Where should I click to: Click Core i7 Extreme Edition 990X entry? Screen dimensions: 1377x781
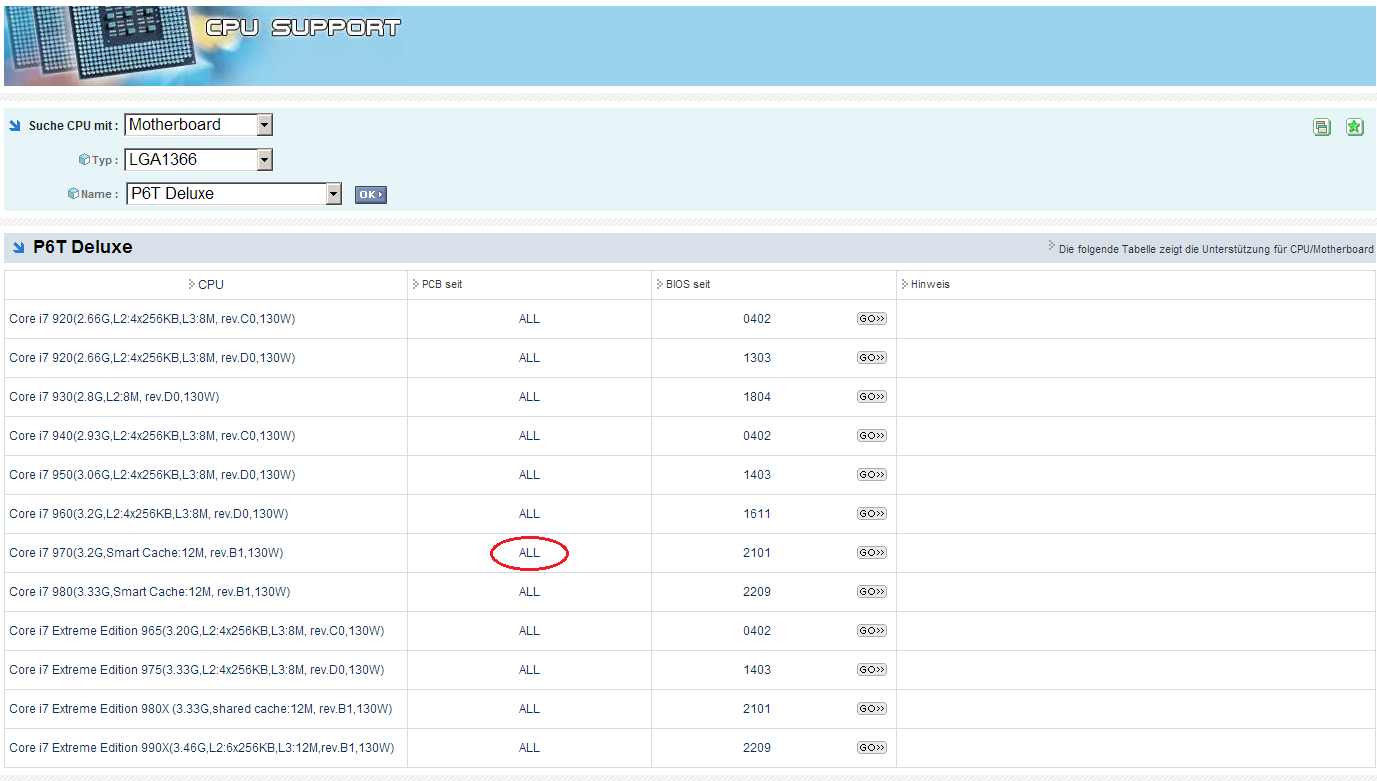pyautogui.click(x=202, y=748)
